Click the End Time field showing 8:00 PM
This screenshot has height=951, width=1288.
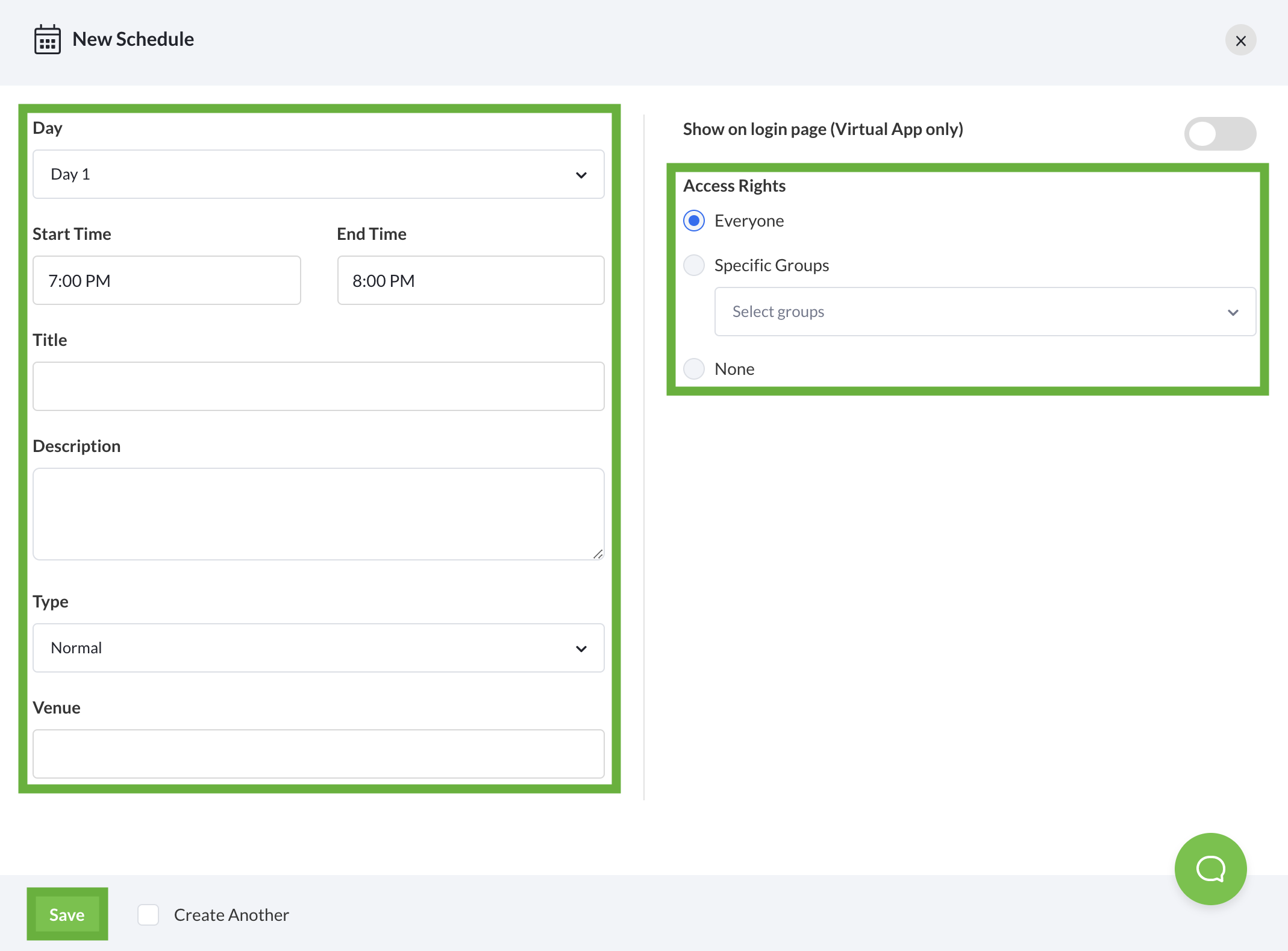(470, 281)
